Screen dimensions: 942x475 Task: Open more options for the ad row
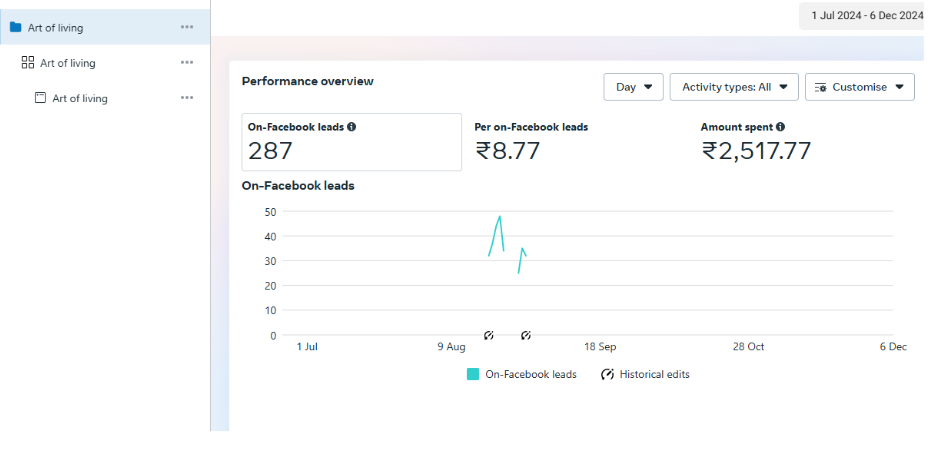187,98
